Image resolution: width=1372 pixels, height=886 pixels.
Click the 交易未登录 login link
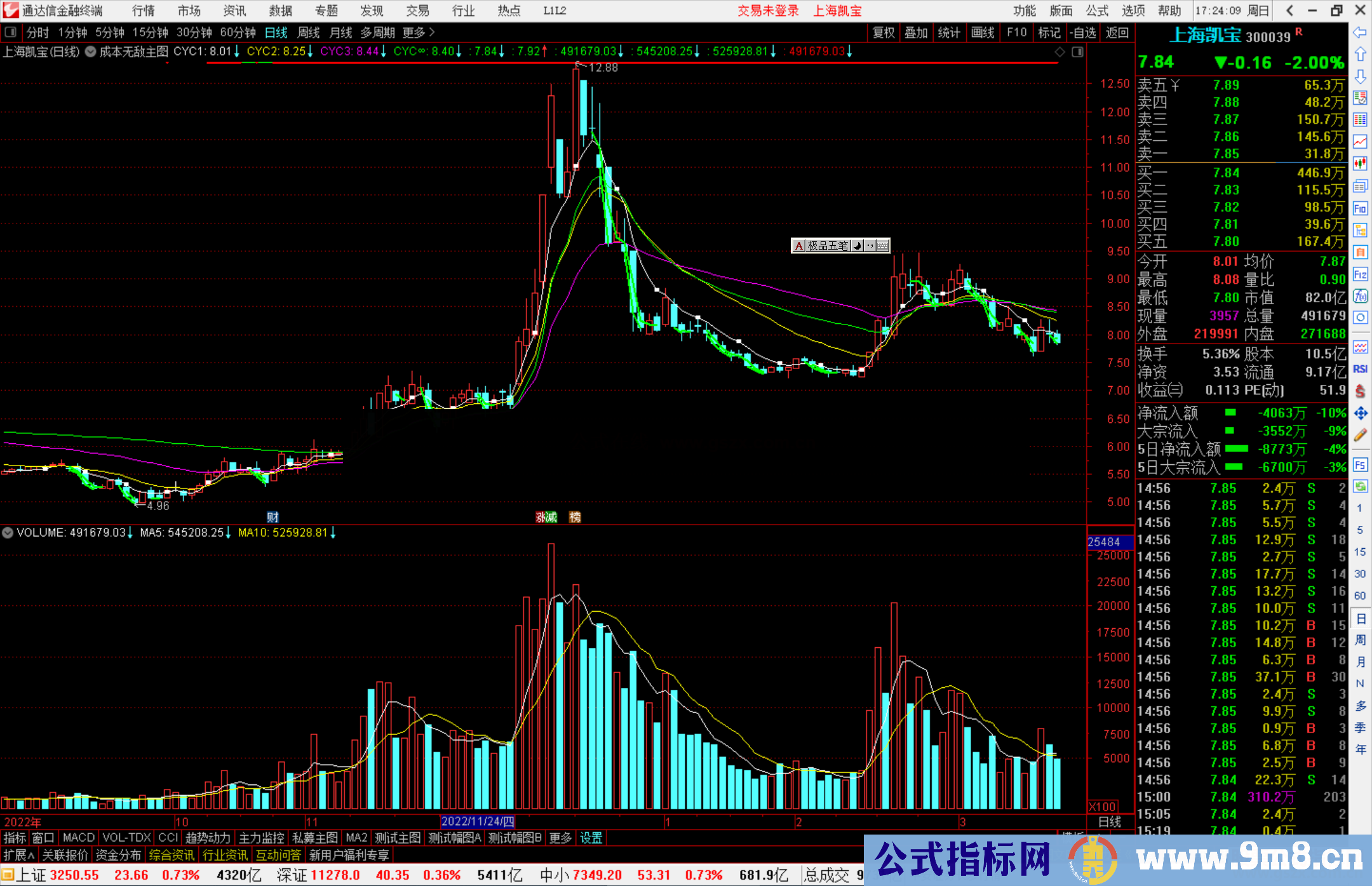coord(769,11)
